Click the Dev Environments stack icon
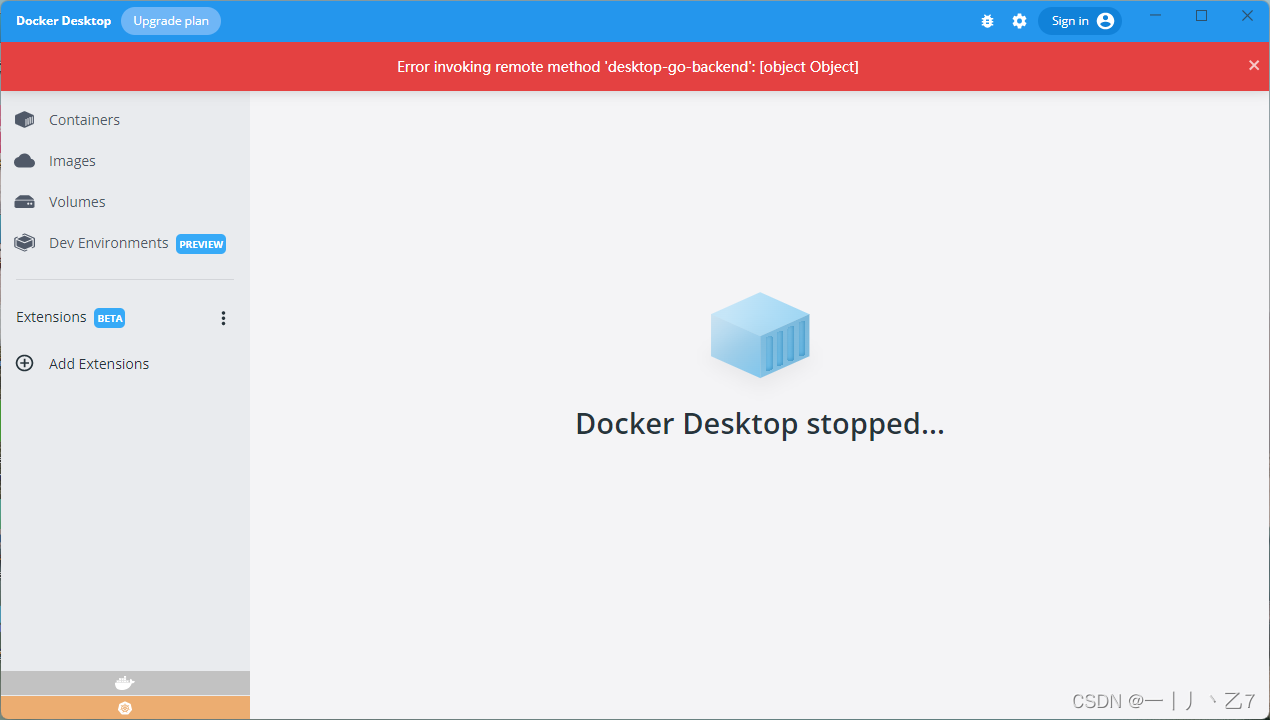The width and height of the screenshot is (1270, 720). pyautogui.click(x=25, y=243)
